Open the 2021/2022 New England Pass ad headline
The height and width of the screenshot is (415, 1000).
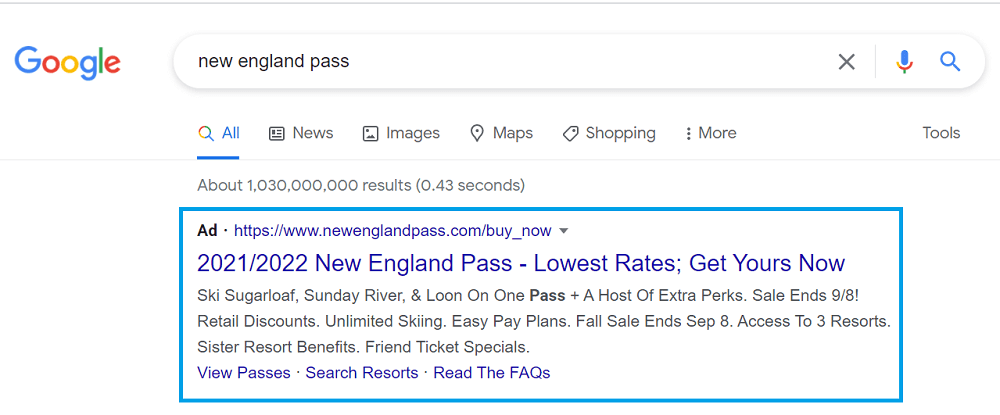click(521, 263)
